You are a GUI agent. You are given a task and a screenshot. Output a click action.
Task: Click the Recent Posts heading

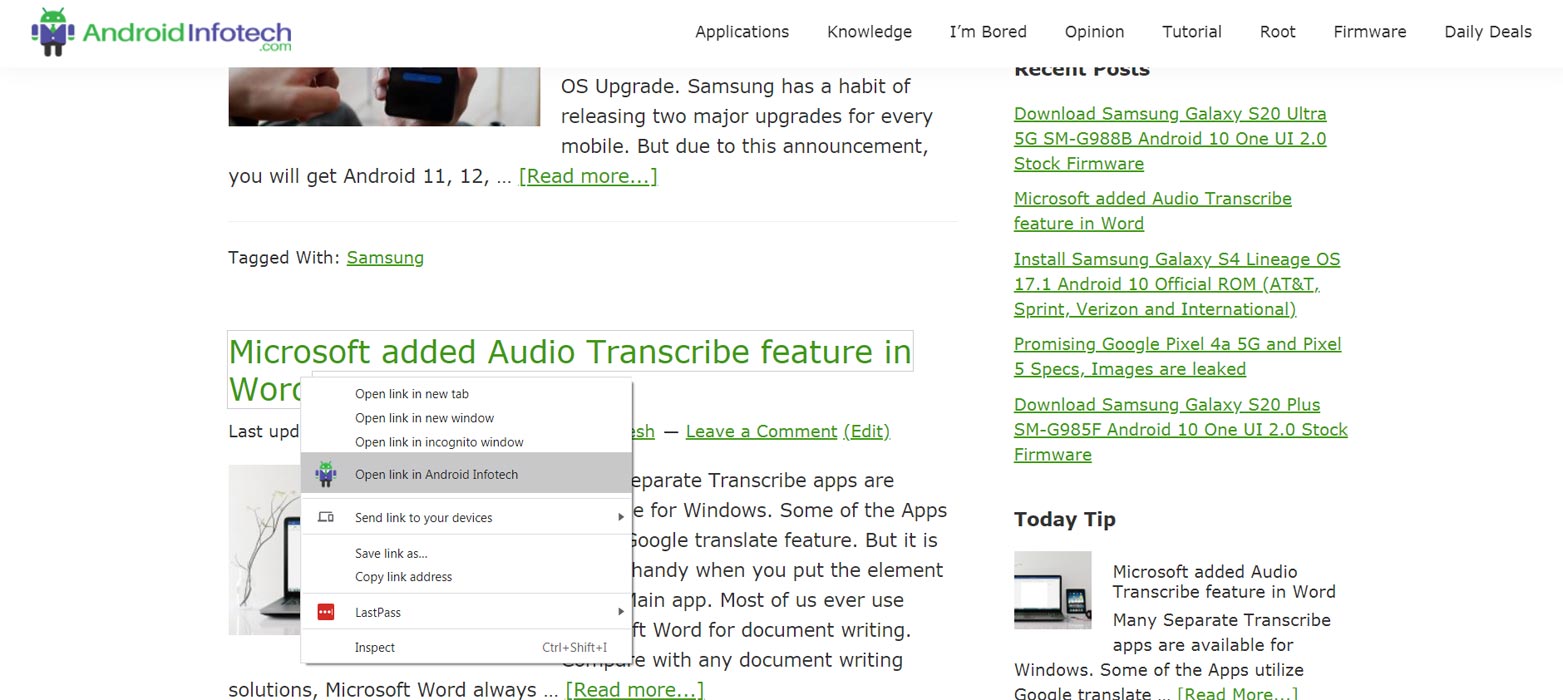click(x=1082, y=69)
